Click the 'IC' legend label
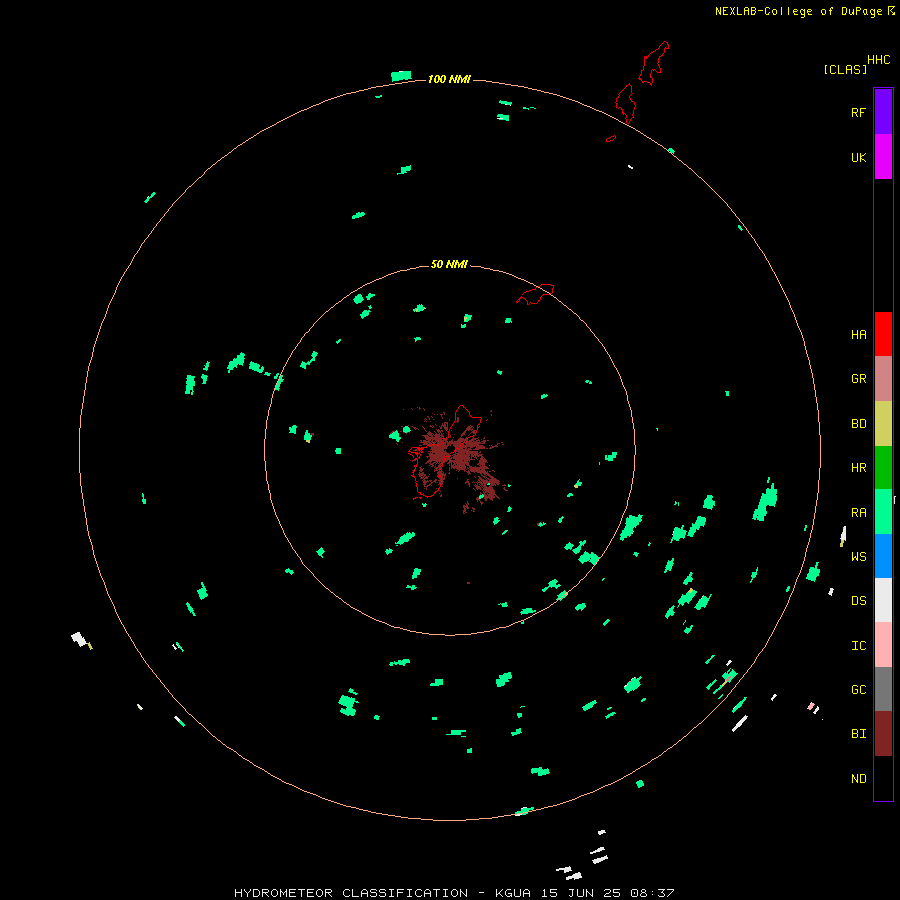Image resolution: width=900 pixels, height=900 pixels. coord(858,646)
